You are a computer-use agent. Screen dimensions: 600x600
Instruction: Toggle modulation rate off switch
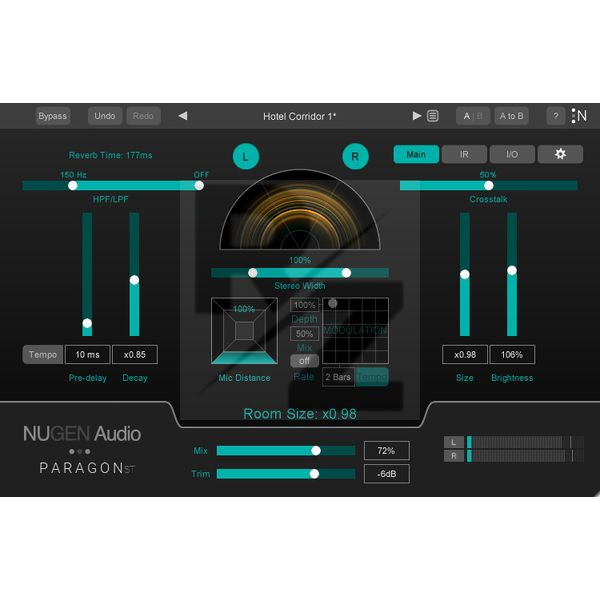pos(304,360)
